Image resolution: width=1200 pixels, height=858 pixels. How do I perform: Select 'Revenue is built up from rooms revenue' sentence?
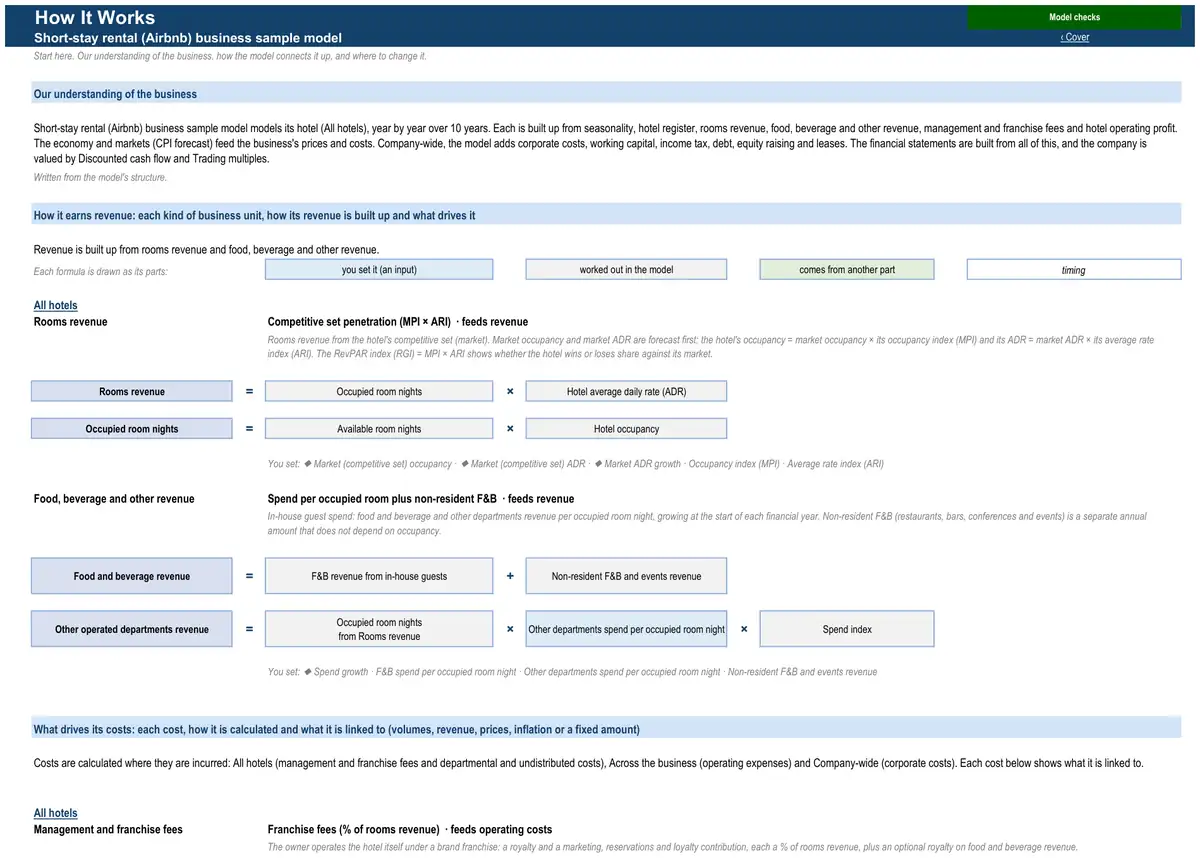(x=206, y=249)
